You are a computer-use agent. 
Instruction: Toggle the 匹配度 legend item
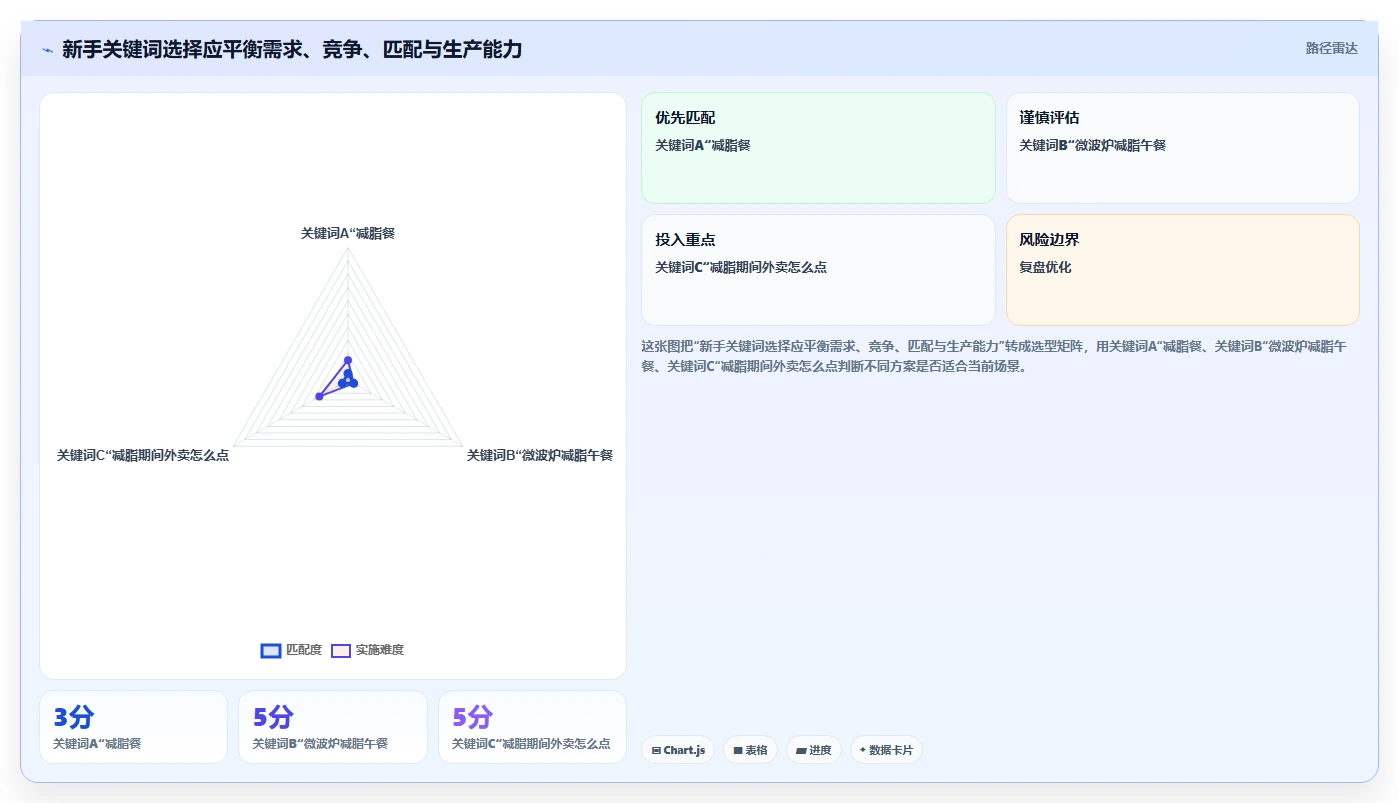[291, 650]
